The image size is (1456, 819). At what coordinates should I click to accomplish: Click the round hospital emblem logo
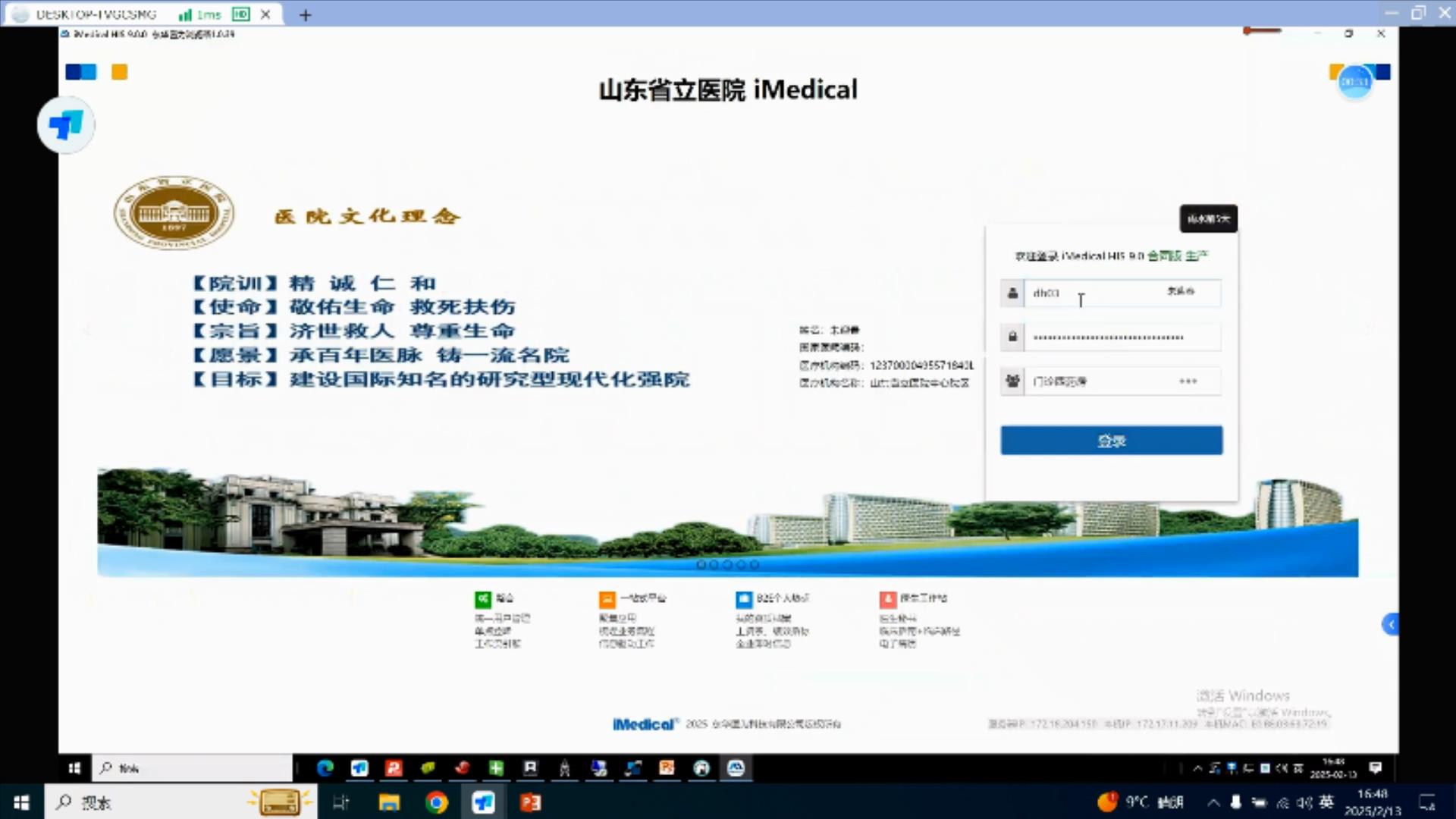(174, 213)
